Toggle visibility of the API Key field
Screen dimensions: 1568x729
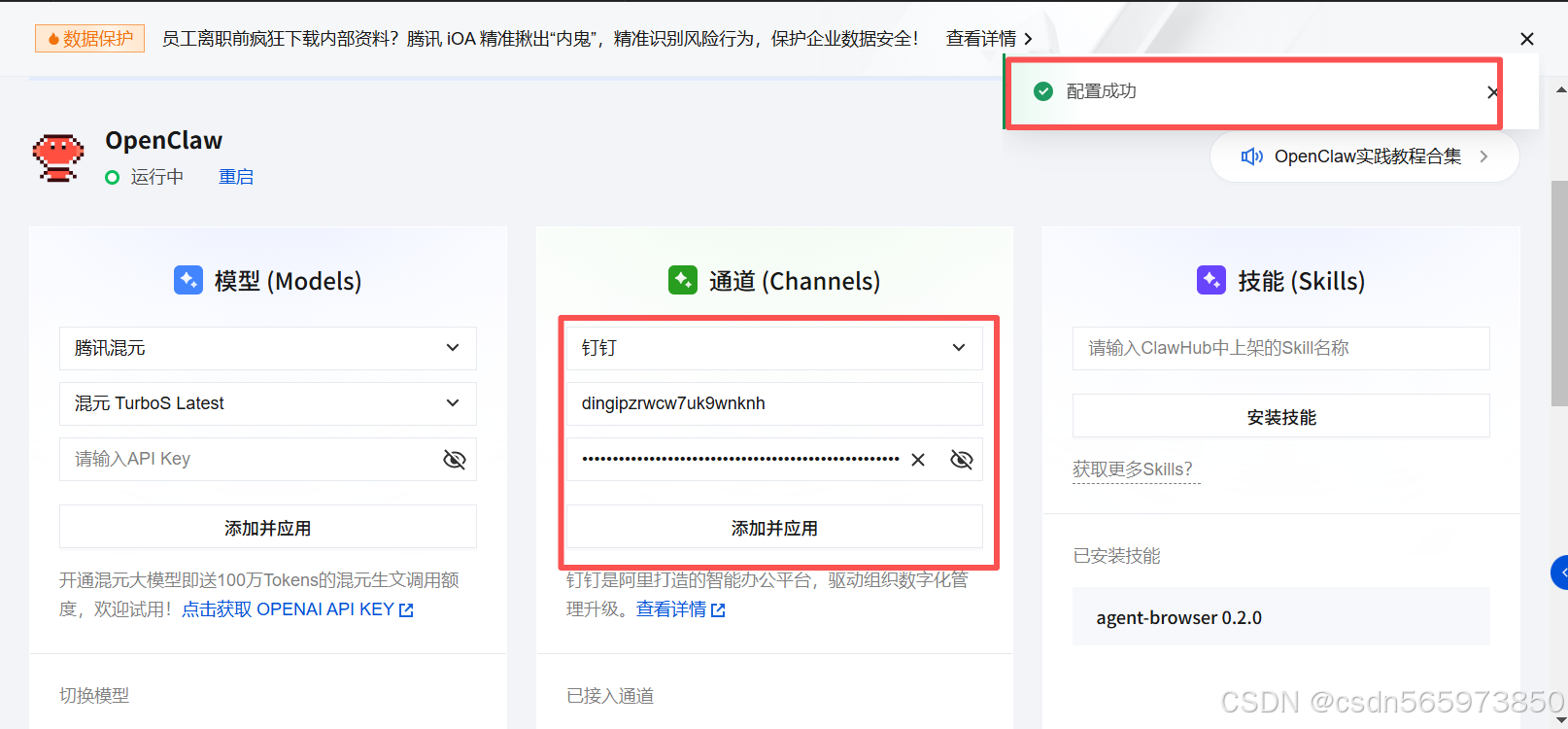point(455,460)
